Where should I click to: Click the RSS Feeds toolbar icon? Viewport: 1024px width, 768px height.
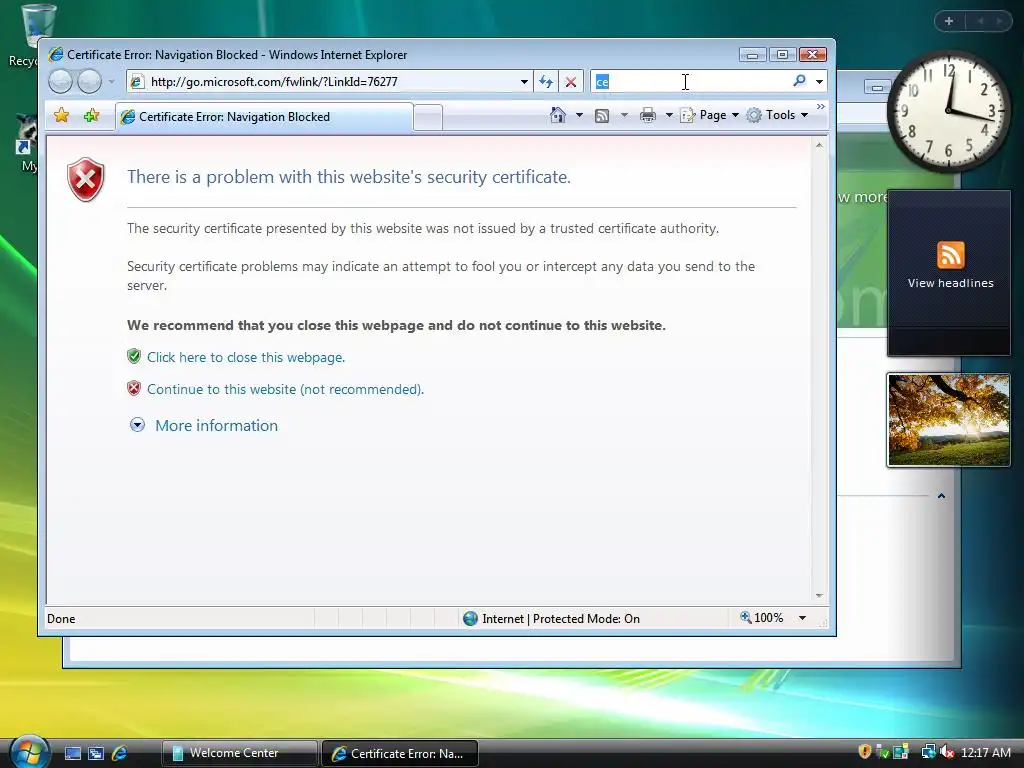coord(601,116)
